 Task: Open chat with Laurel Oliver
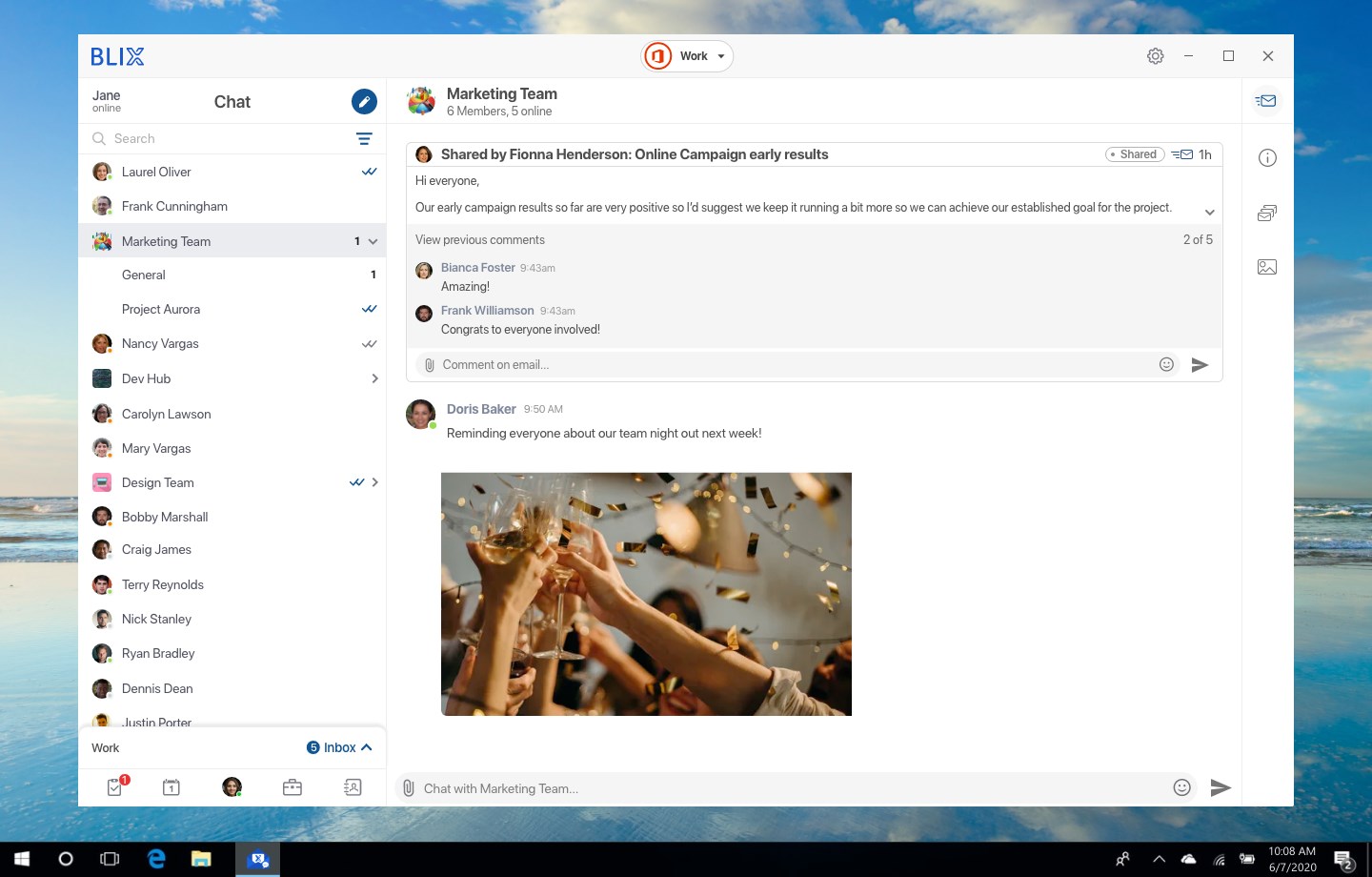[232, 172]
